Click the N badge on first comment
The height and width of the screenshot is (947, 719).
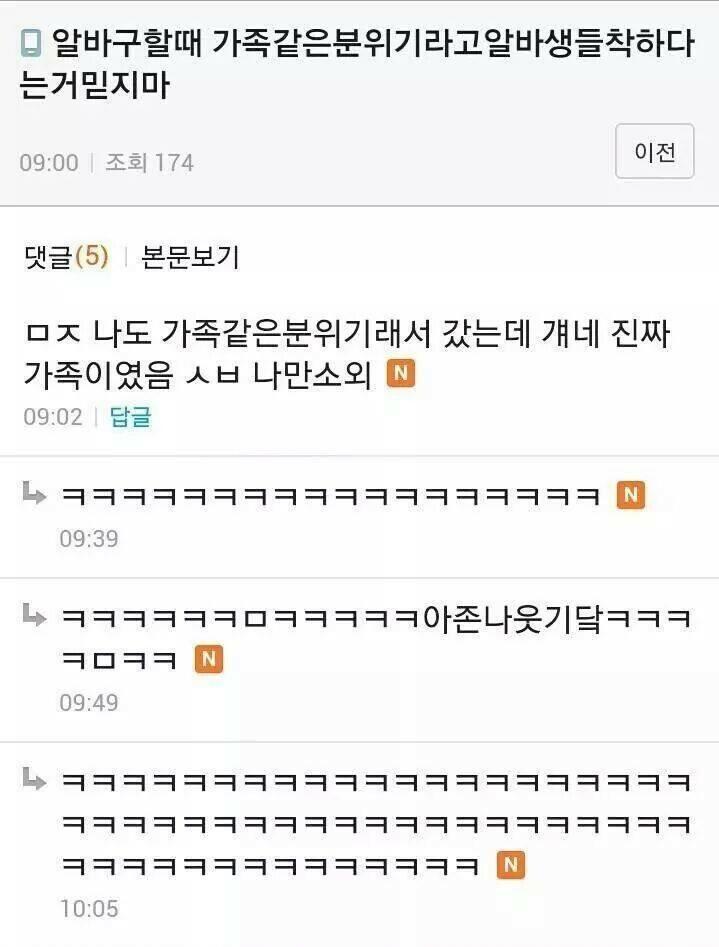coord(401,374)
